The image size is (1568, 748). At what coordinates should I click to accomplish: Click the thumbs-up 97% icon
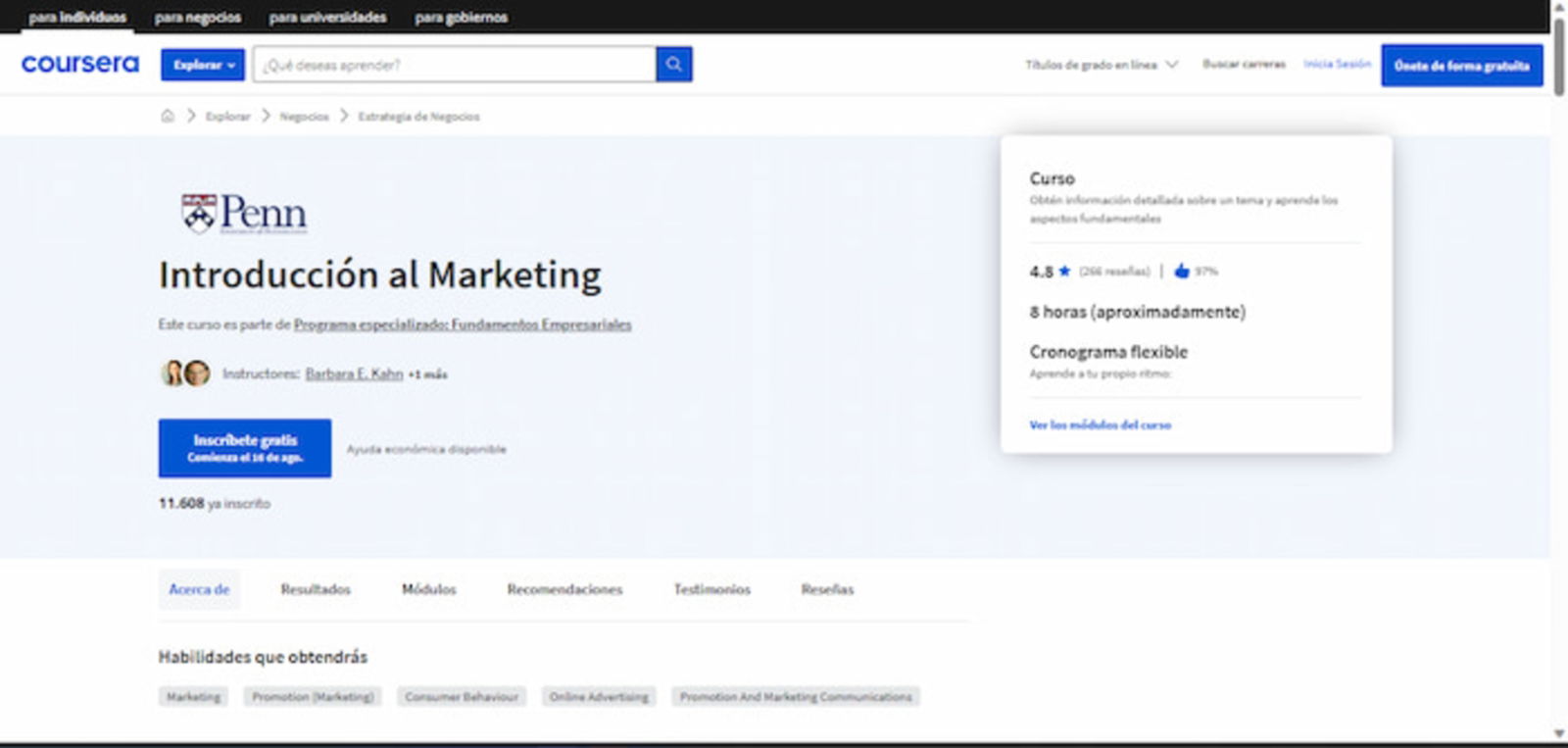click(x=1182, y=271)
